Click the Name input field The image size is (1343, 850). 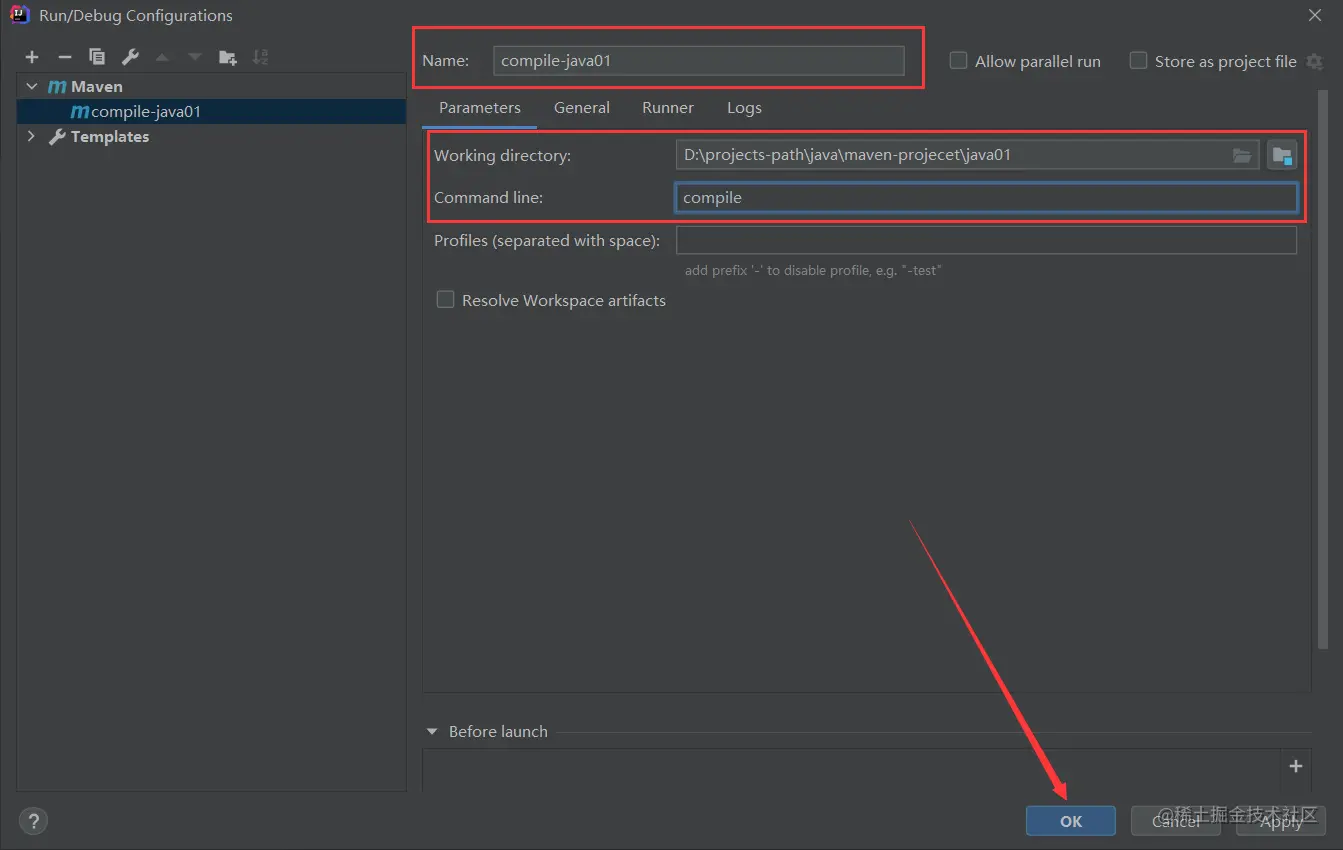coord(699,60)
